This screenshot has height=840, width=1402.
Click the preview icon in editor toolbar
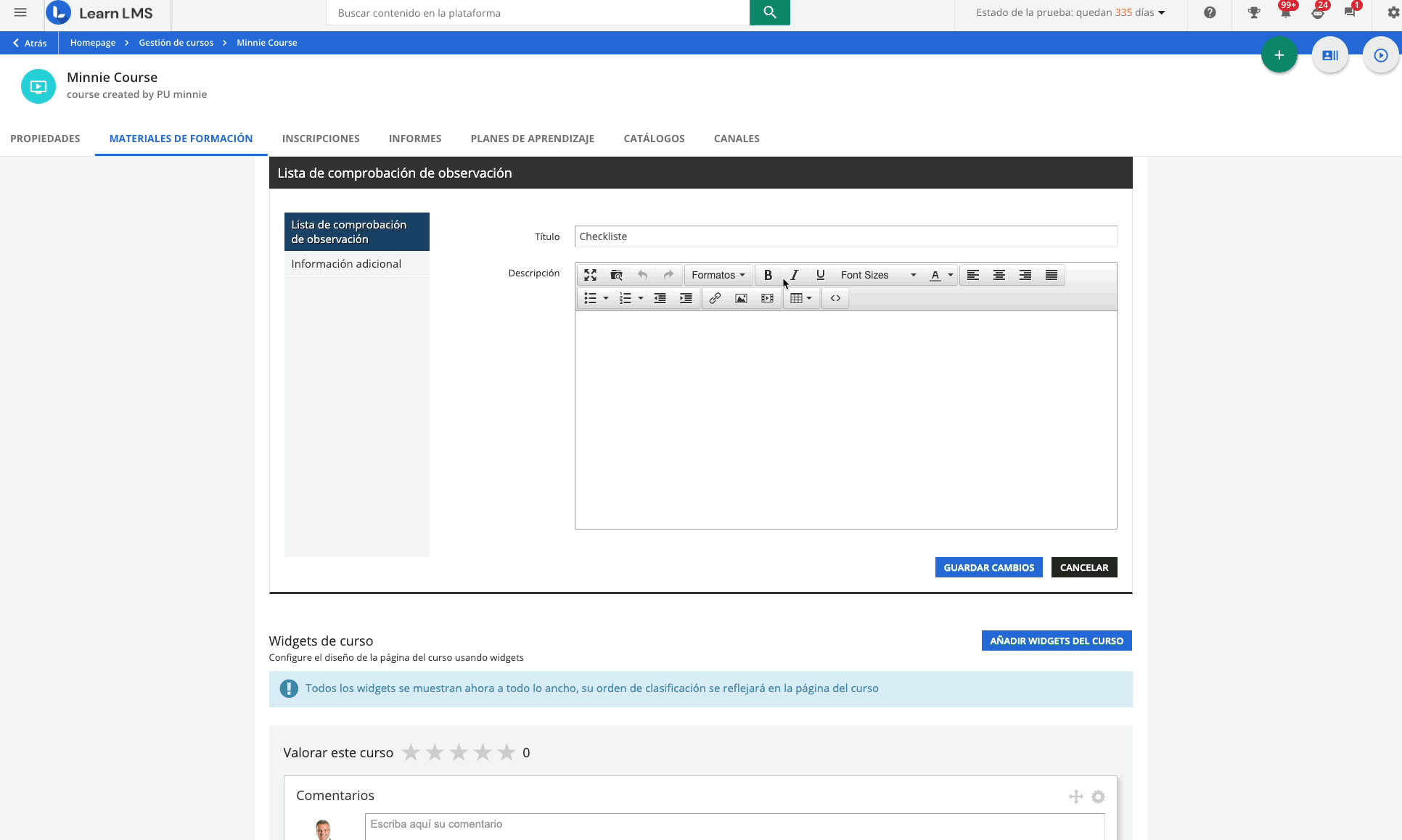pos(616,275)
